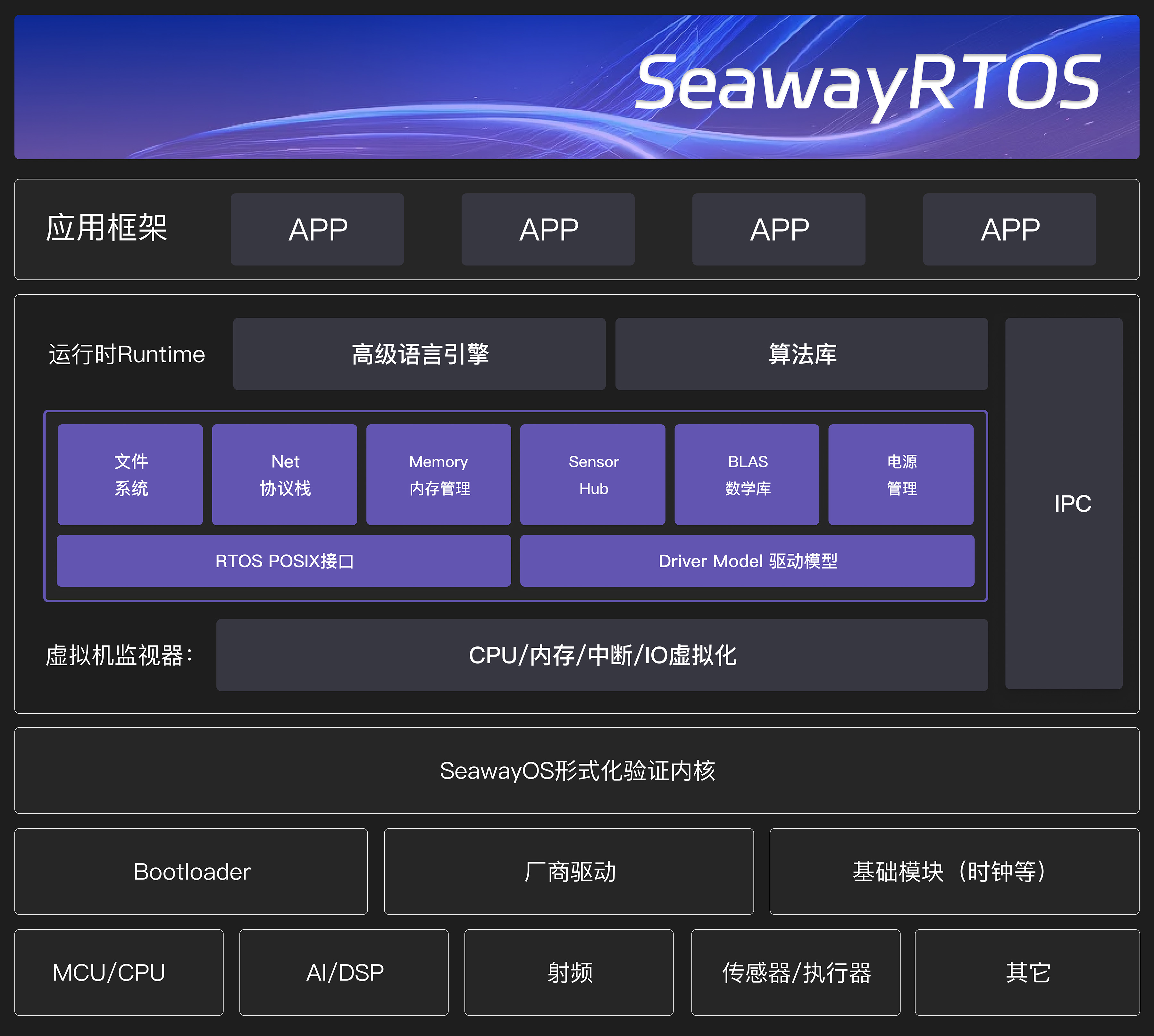Click the tall IPC block
The width and height of the screenshot is (1154, 1036).
[x=1064, y=504]
